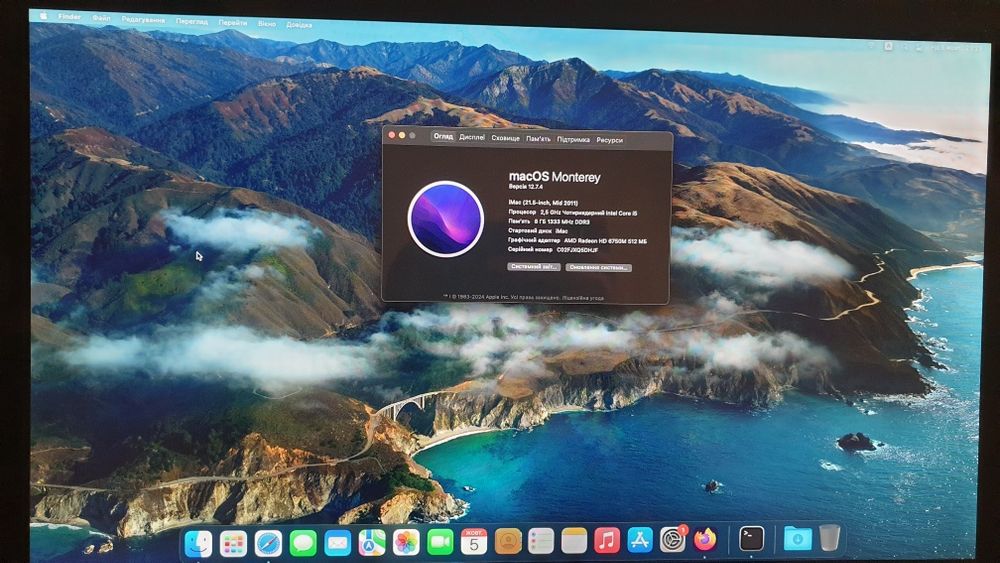Open the Contacts app in Dock
Screen dimensions: 1000x563
click(x=508, y=541)
